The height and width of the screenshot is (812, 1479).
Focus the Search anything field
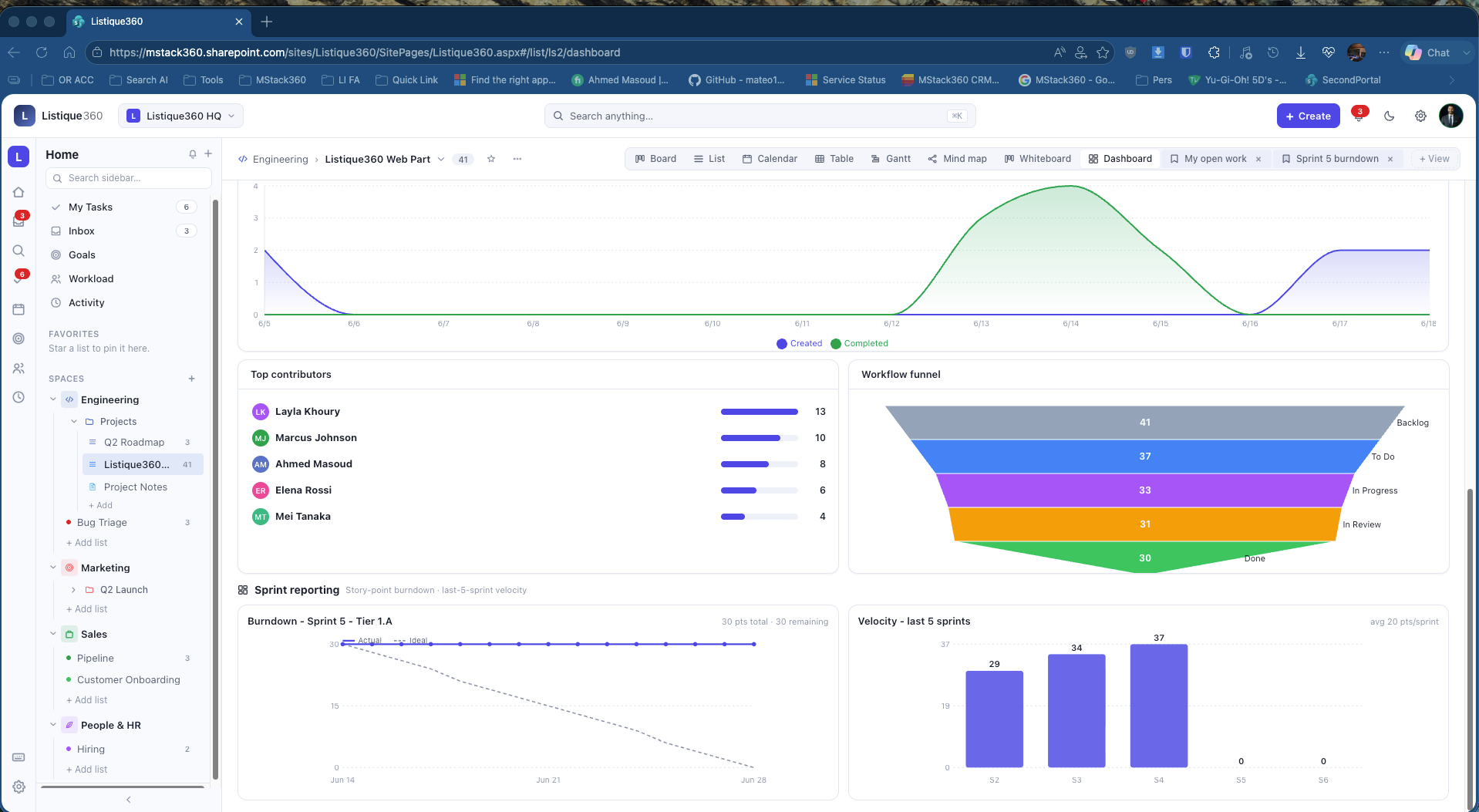tap(760, 116)
